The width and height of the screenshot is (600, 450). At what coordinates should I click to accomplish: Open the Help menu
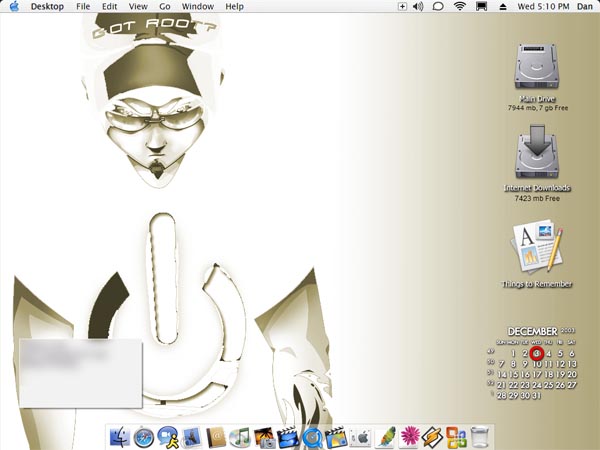tap(234, 7)
